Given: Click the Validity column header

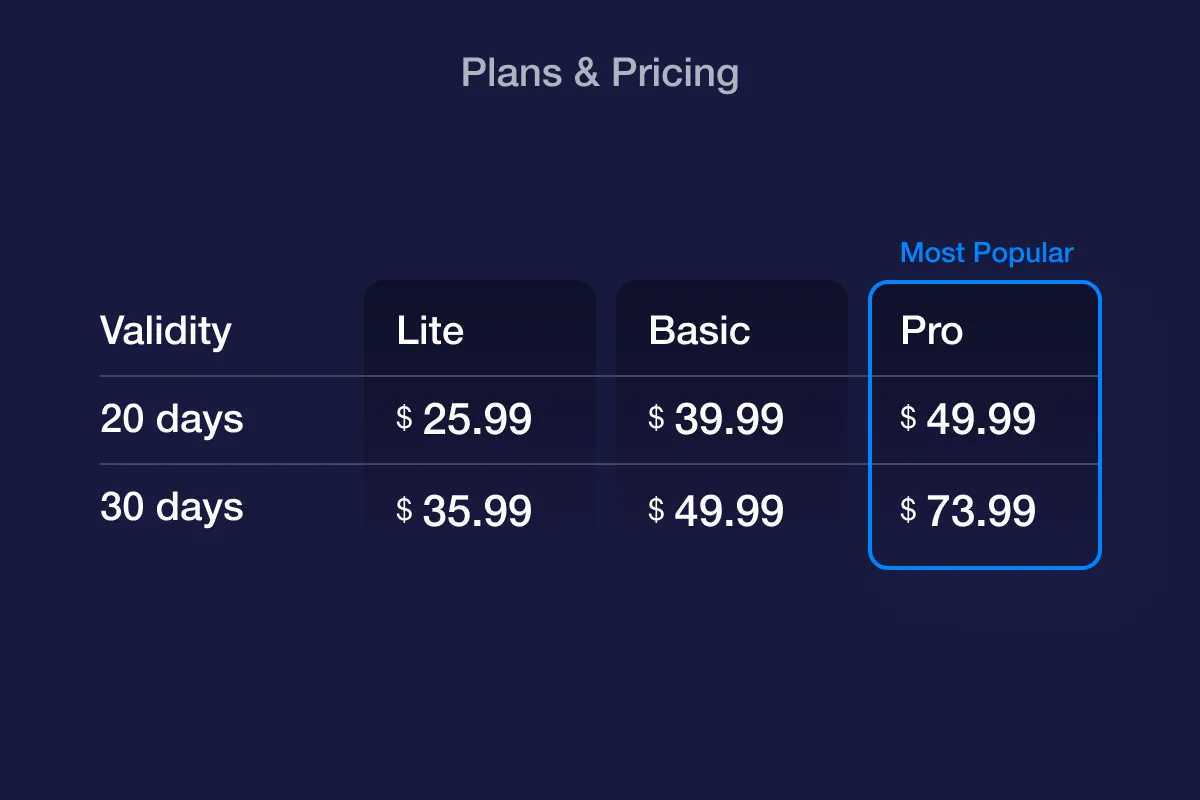Looking at the screenshot, I should point(166,331).
